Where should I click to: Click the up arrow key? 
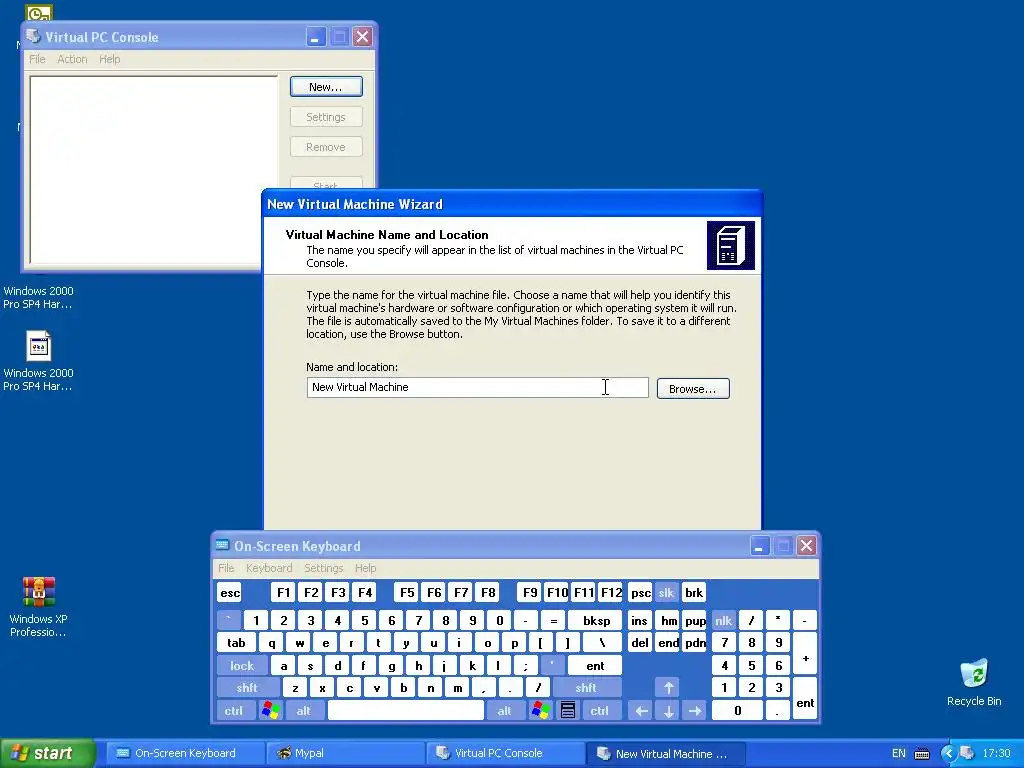(669, 688)
